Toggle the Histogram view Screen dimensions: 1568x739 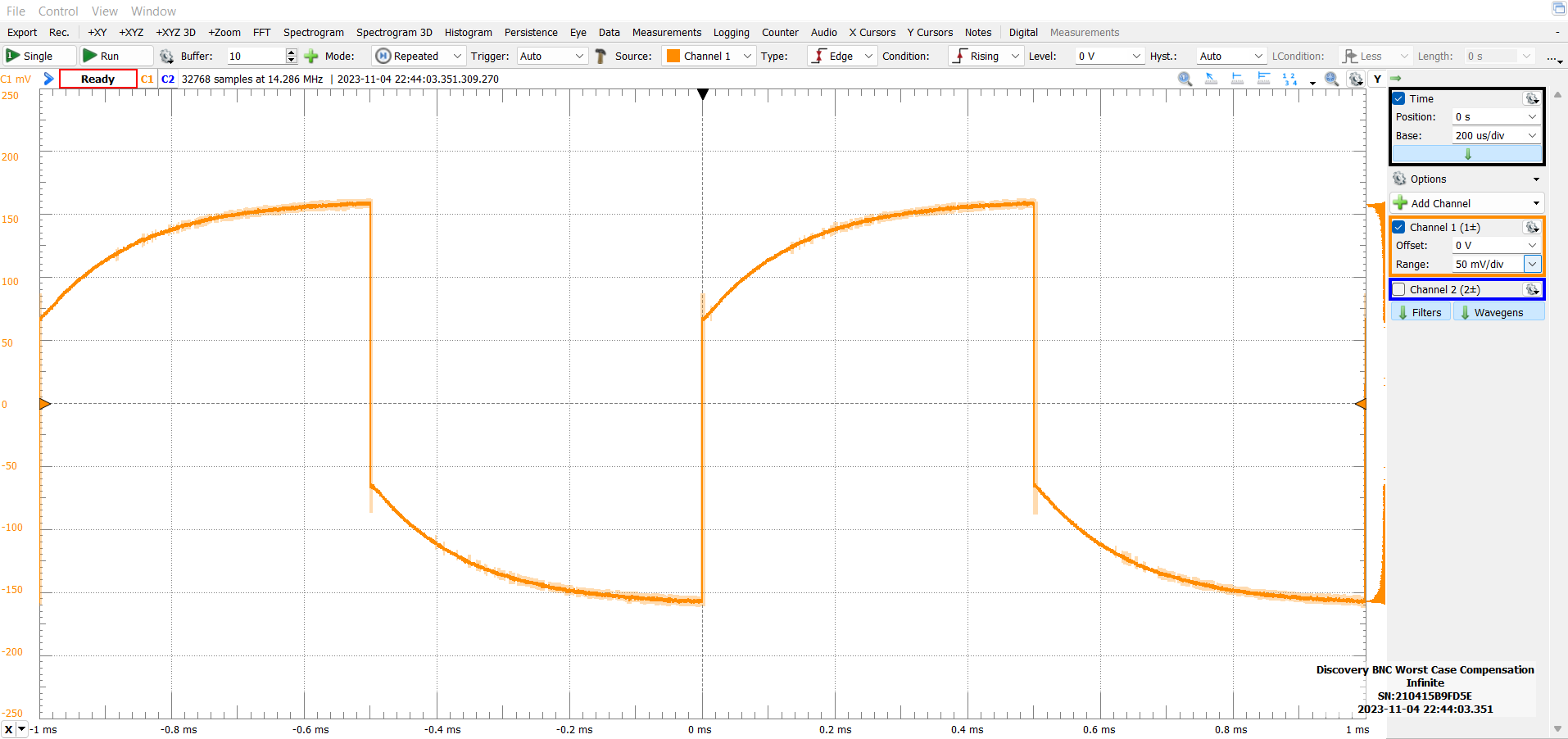tap(469, 33)
